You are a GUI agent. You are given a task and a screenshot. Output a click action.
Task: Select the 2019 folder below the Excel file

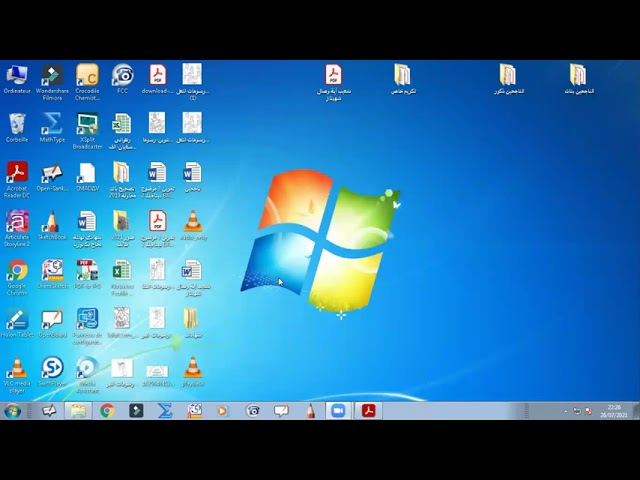pos(122,180)
